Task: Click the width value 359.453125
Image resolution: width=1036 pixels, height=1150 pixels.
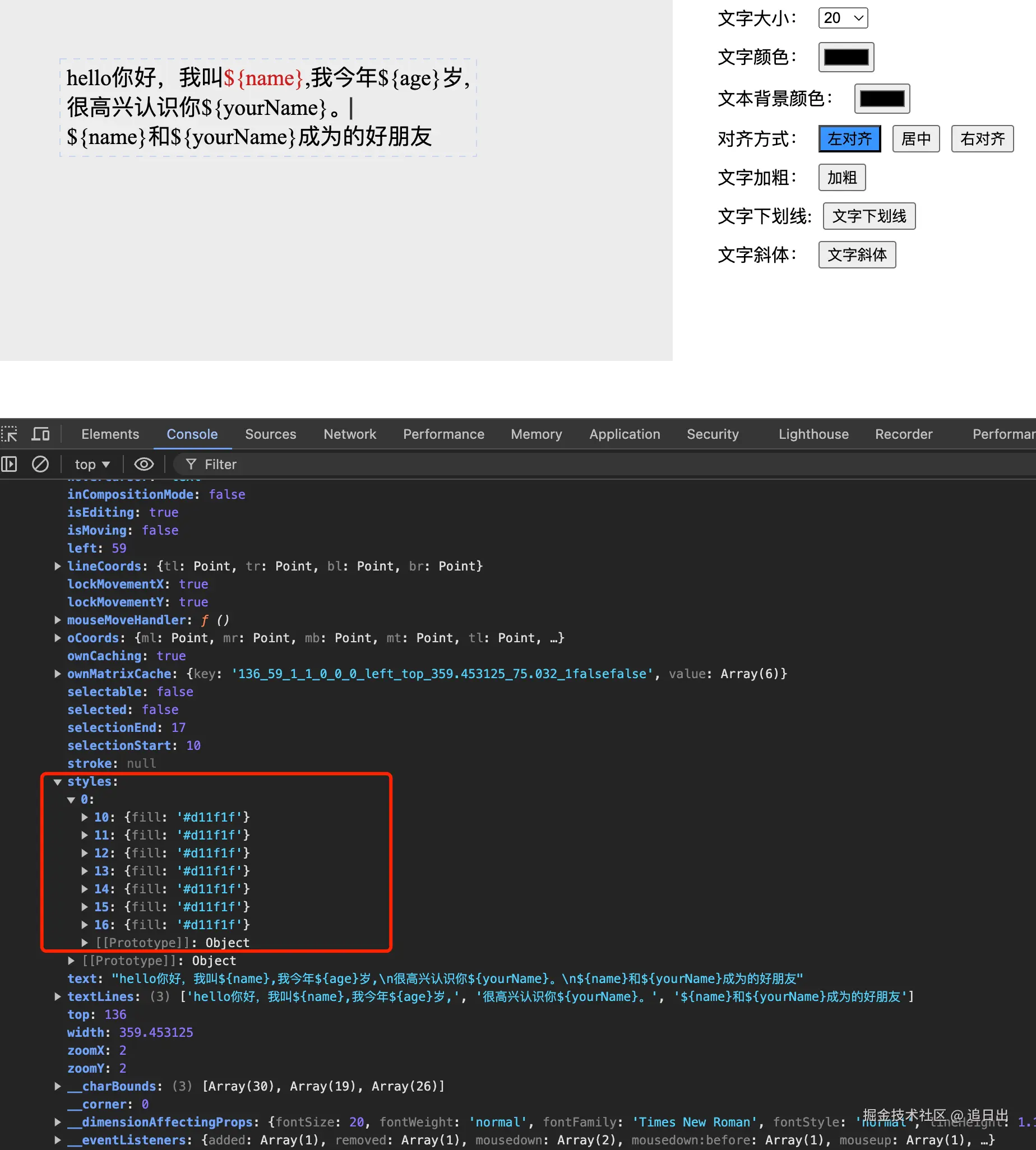Action: click(x=156, y=1033)
